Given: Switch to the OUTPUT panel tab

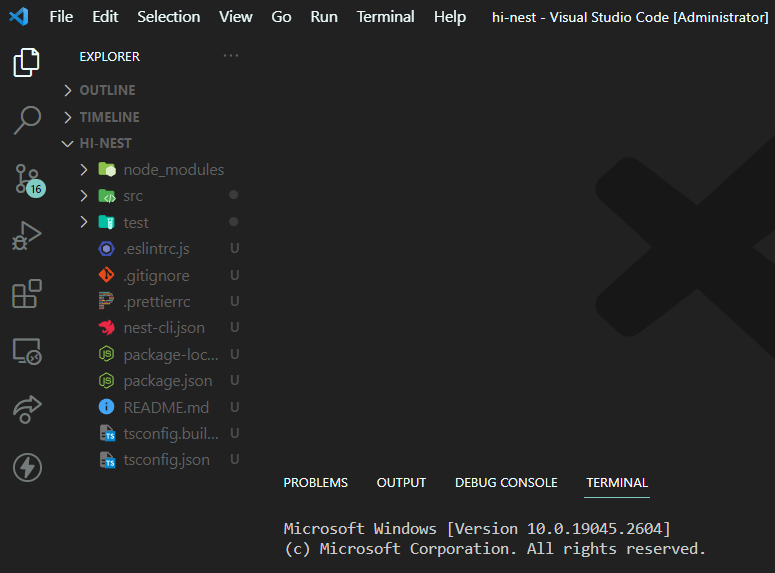Looking at the screenshot, I should pos(401,483).
